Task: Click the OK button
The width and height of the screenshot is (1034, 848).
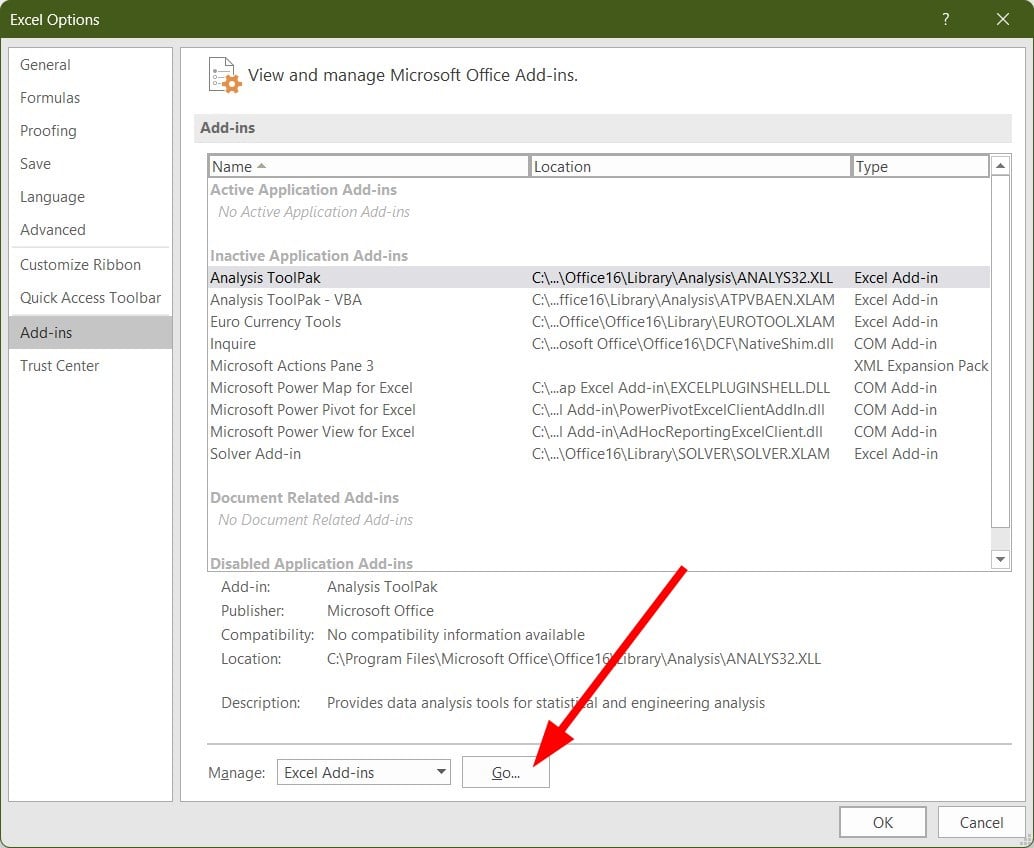Action: [x=882, y=822]
